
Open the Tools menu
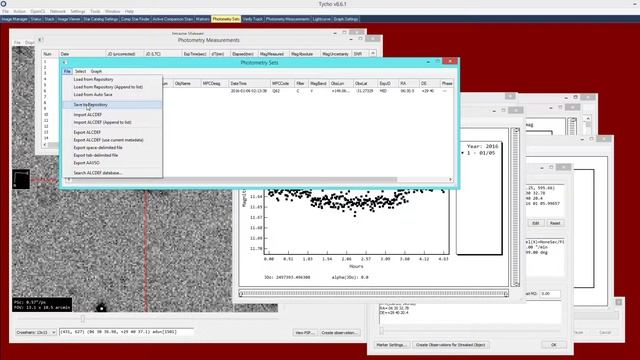pos(95,11)
